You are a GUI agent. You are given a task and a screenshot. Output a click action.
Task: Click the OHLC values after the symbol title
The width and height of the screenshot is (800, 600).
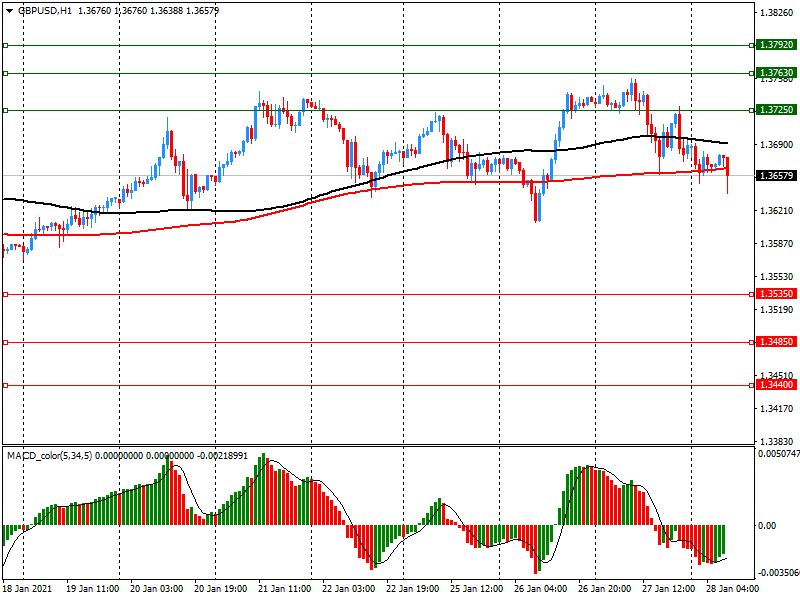pyautogui.click(x=148, y=11)
